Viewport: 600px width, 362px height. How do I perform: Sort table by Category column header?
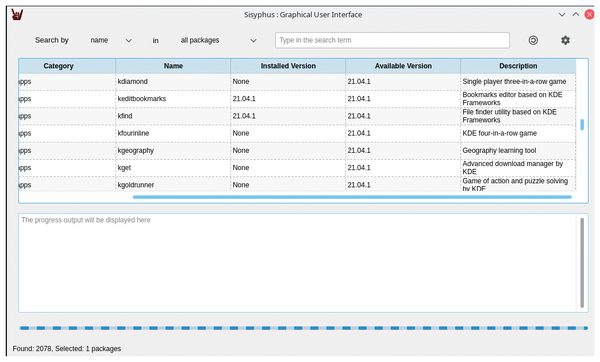(58, 66)
